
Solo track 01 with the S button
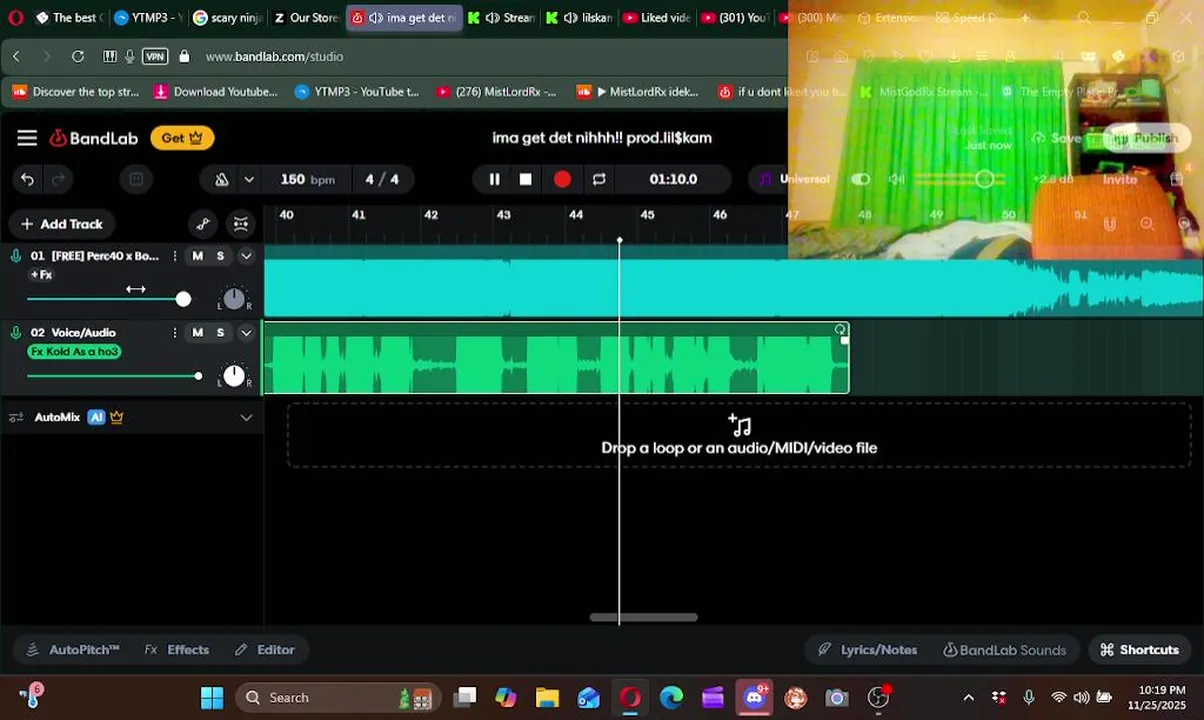point(220,256)
